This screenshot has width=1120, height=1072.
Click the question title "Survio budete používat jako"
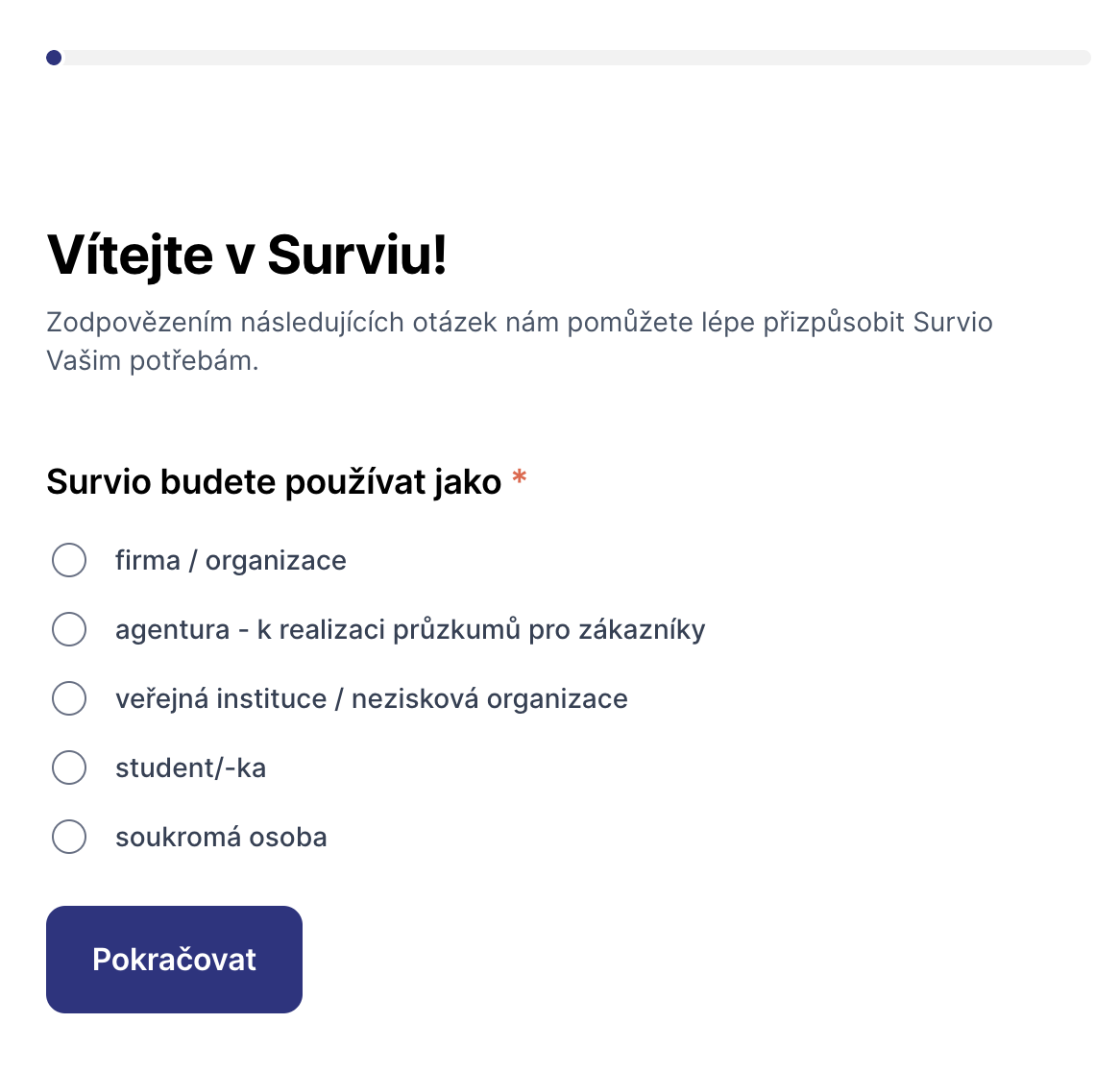point(274,481)
